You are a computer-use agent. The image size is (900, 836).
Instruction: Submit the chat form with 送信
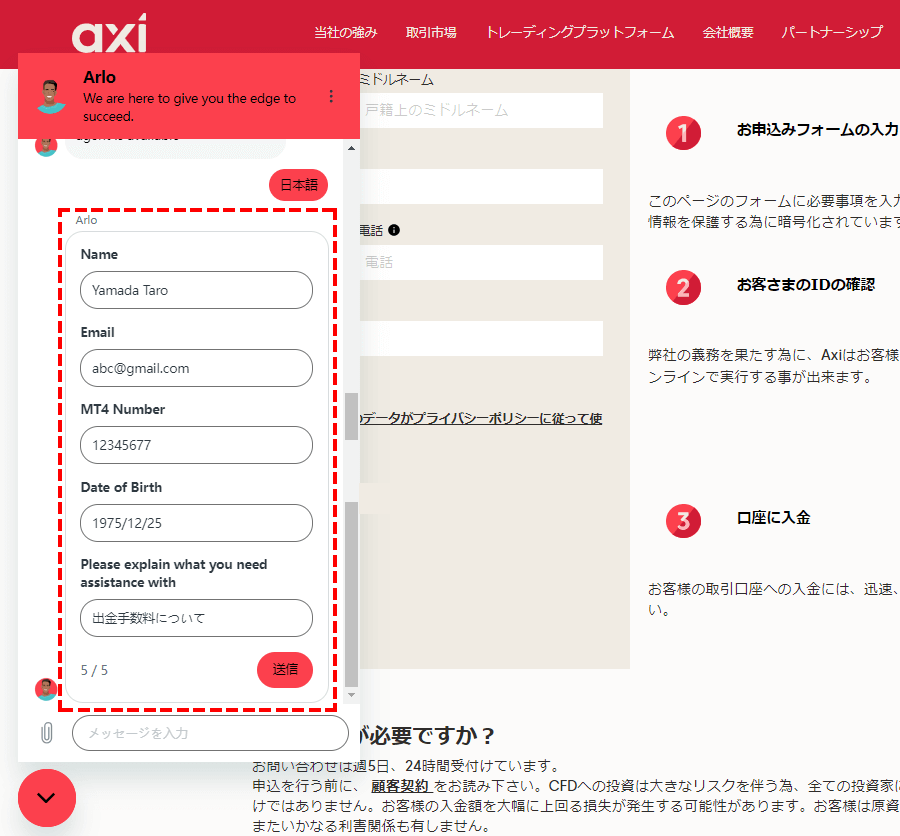(x=285, y=669)
